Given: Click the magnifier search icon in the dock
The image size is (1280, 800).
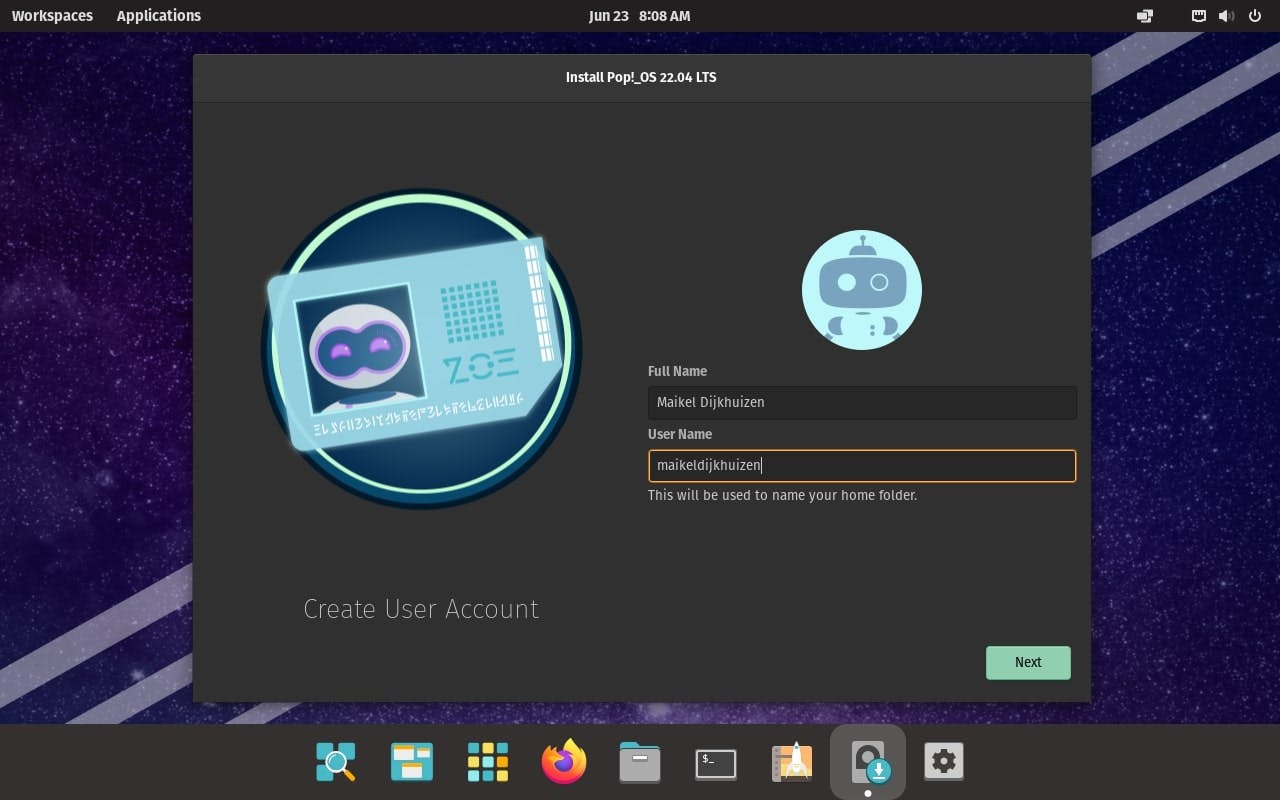Looking at the screenshot, I should (335, 761).
